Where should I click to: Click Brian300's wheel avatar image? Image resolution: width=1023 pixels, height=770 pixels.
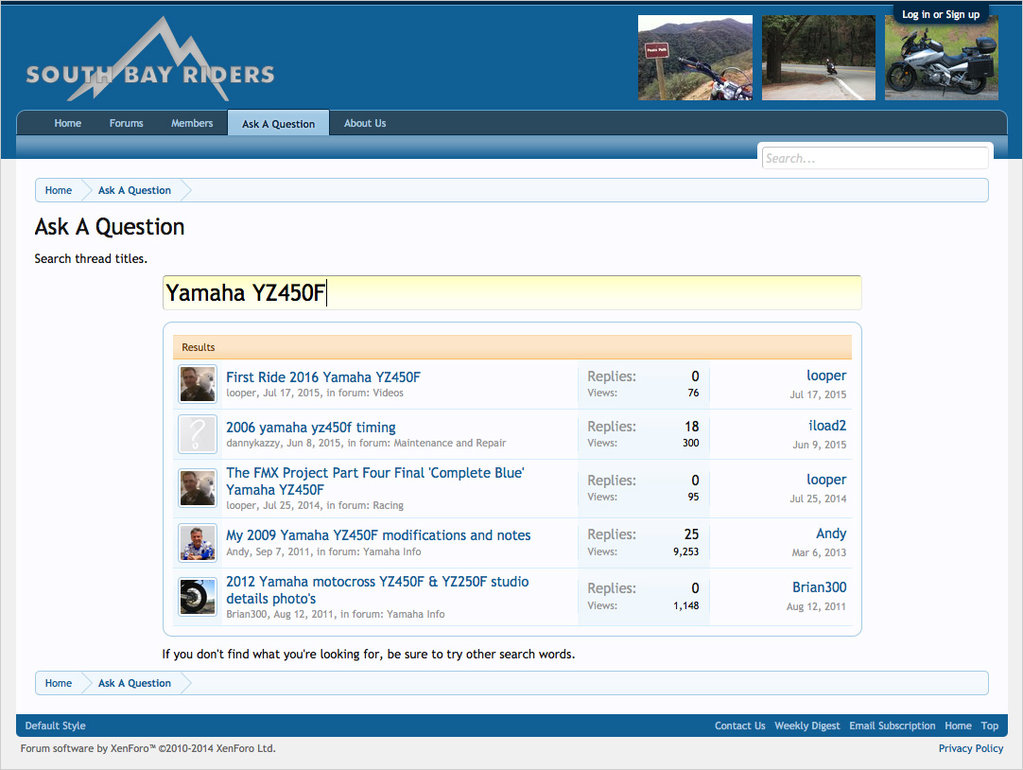[197, 596]
